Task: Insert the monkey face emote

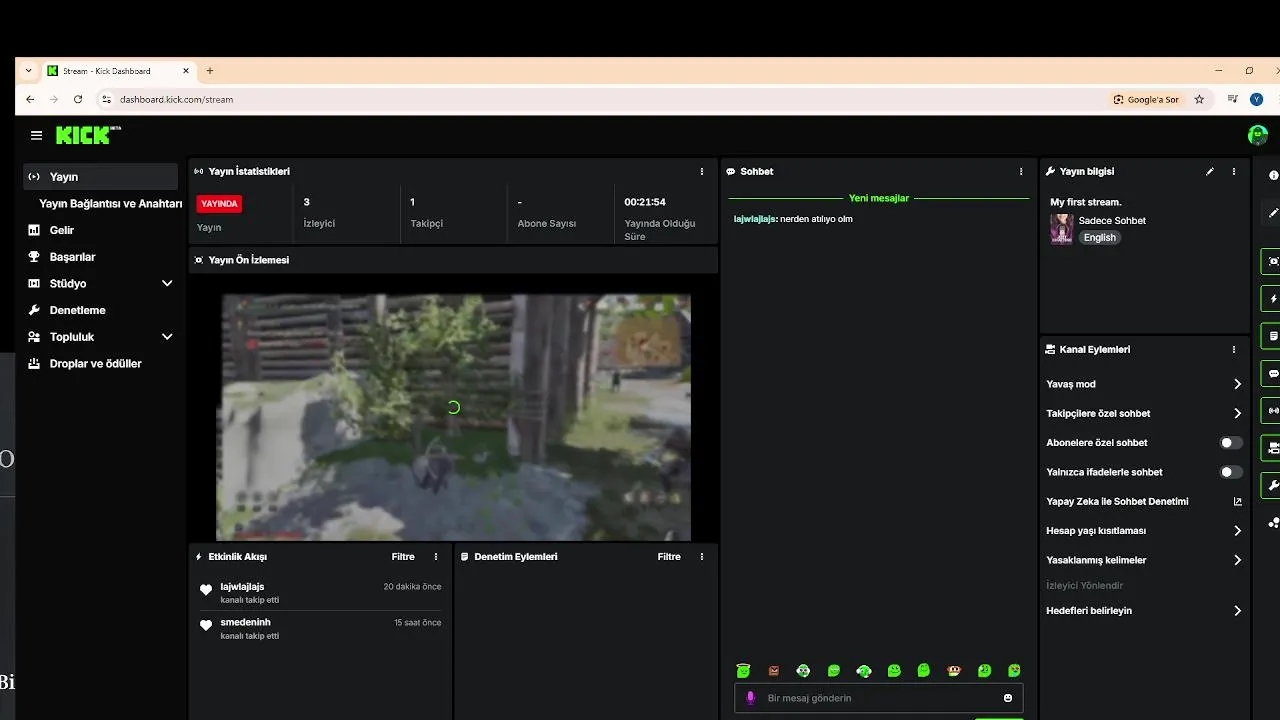Action: (x=954, y=671)
